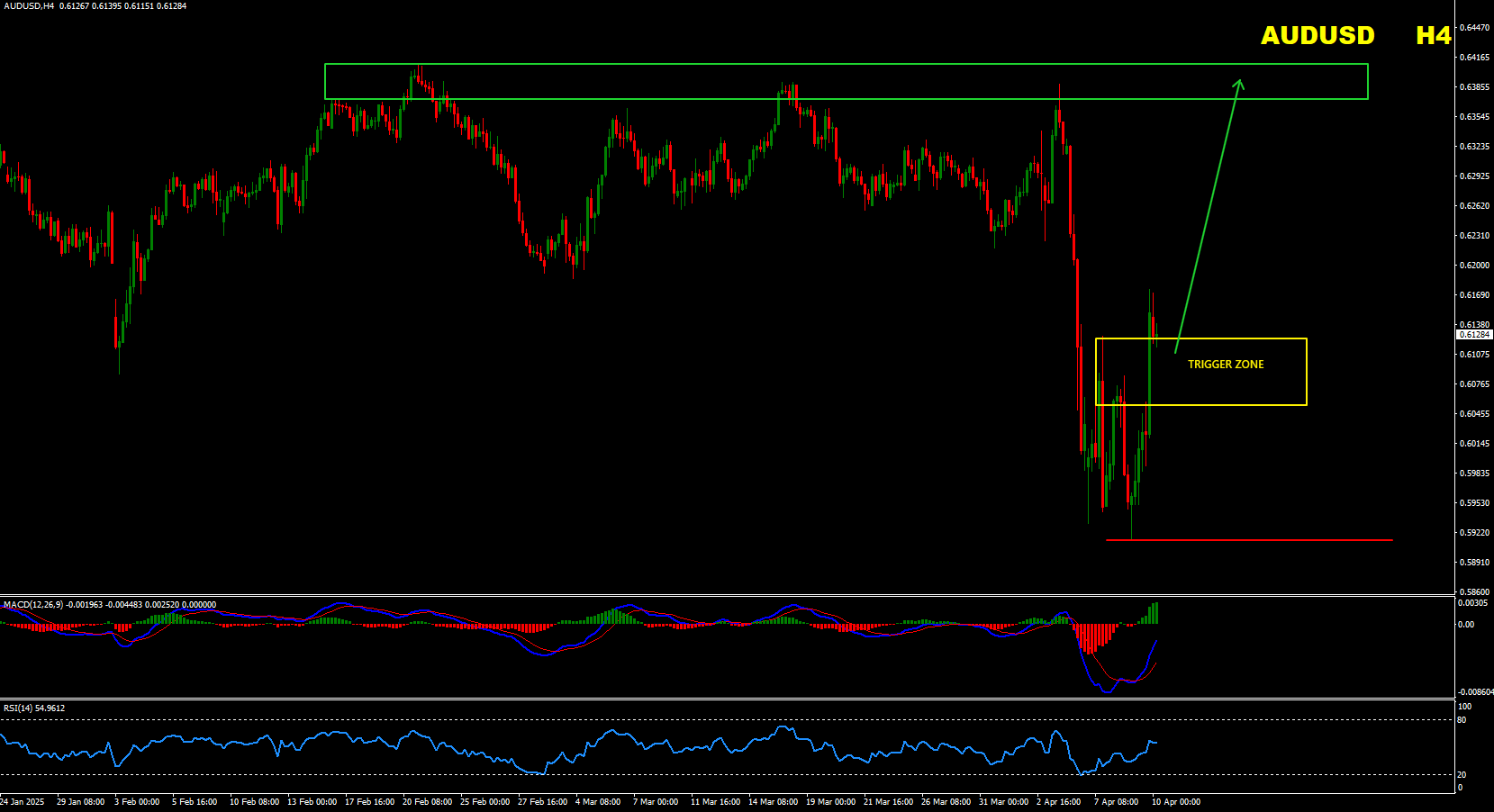Click the TRIGGER ZONE text label
Screen dimensions: 1494x812
[x=1225, y=365]
